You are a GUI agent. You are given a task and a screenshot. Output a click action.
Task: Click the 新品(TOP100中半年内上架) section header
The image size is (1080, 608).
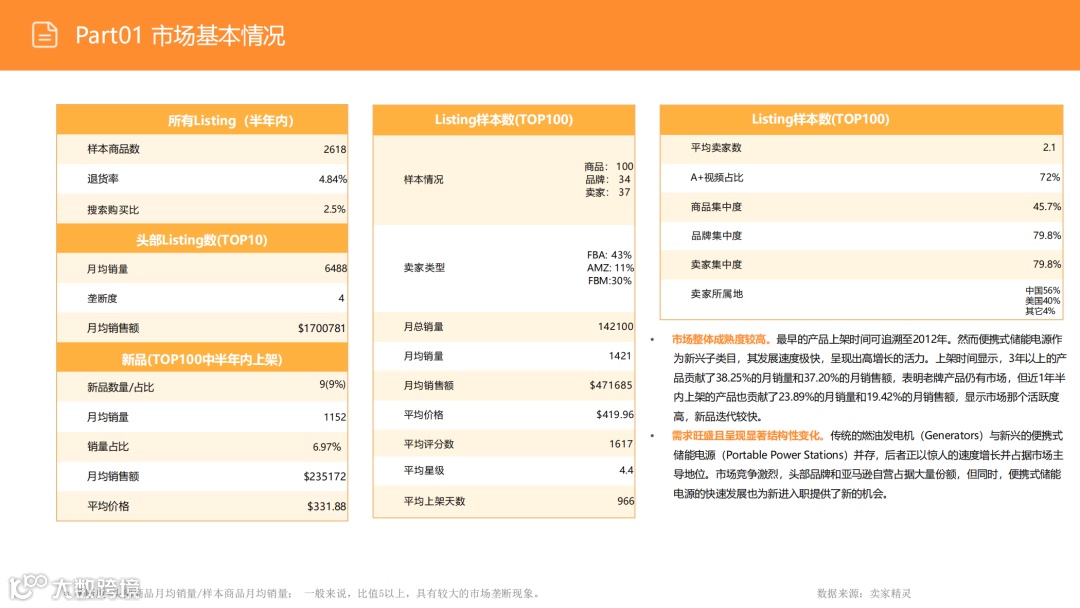click(x=202, y=359)
